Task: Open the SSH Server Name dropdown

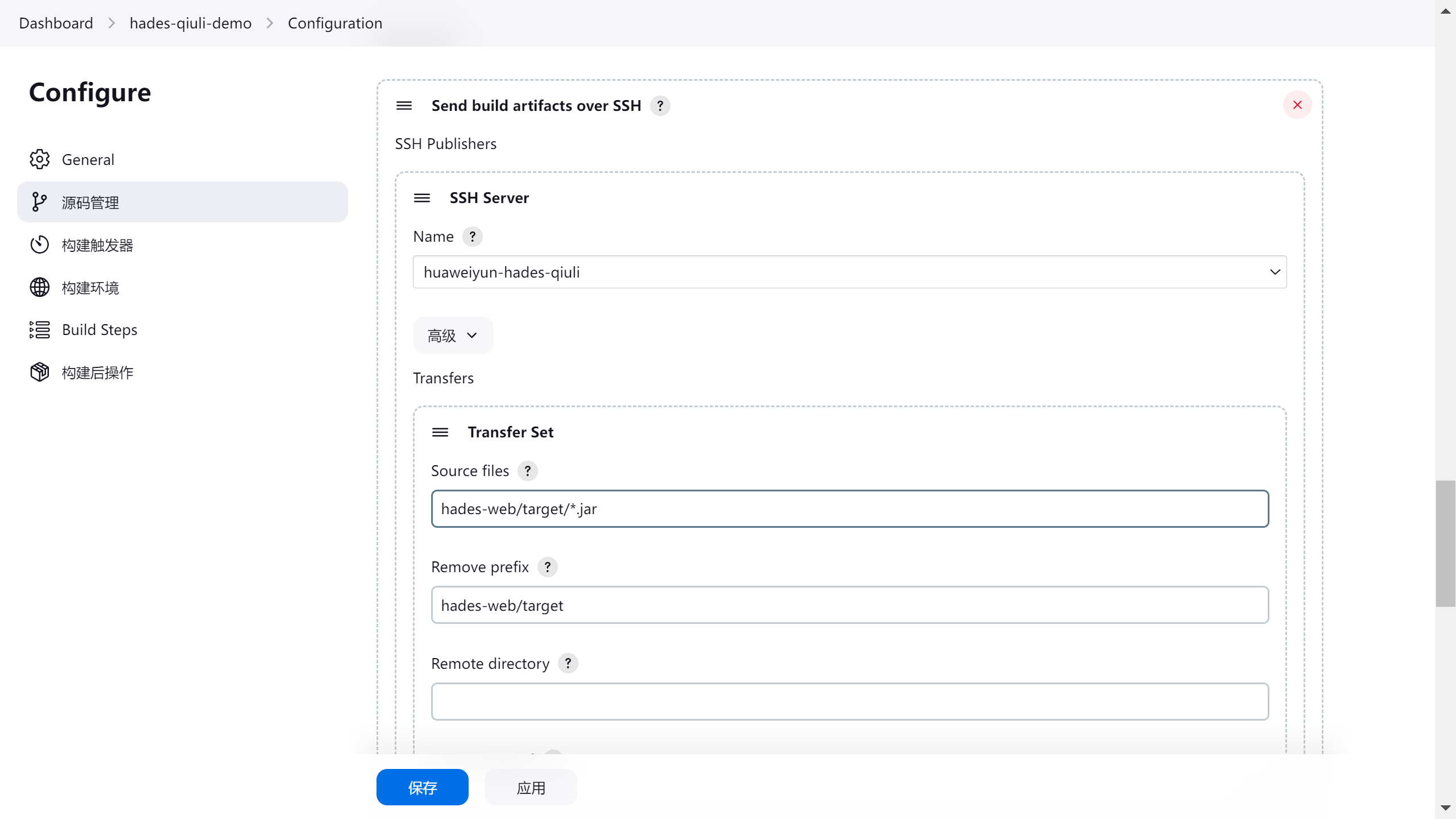Action: click(849, 272)
